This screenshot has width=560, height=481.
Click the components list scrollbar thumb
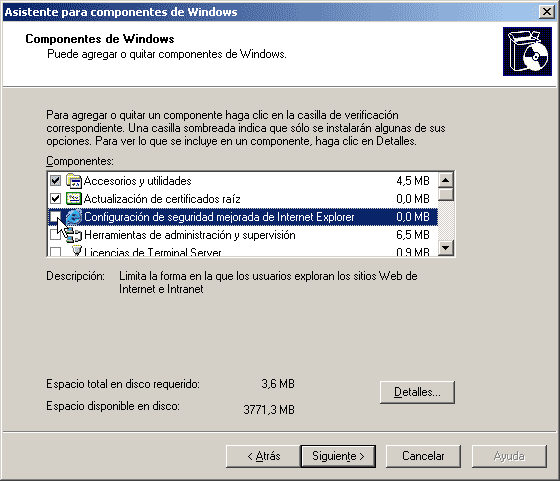tap(445, 194)
